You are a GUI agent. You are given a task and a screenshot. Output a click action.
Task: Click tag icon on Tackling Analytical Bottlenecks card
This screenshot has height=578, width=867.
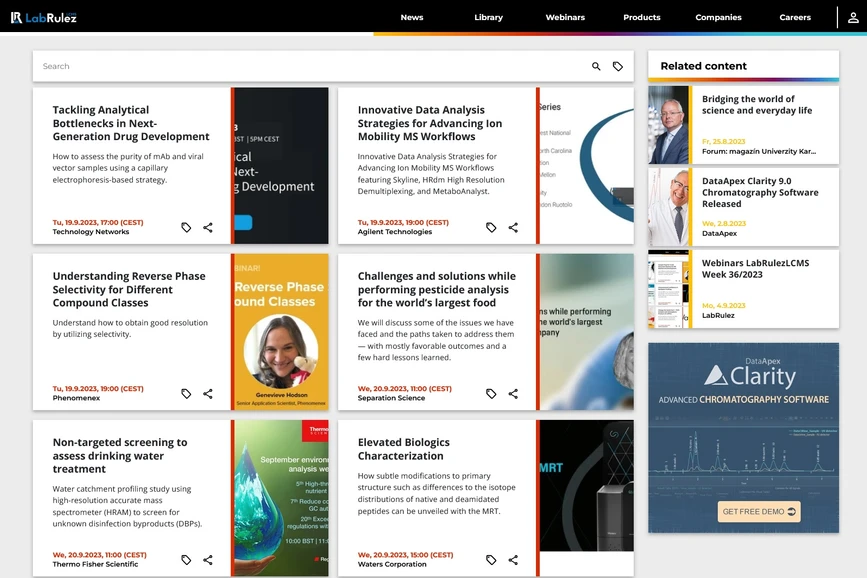tap(186, 227)
